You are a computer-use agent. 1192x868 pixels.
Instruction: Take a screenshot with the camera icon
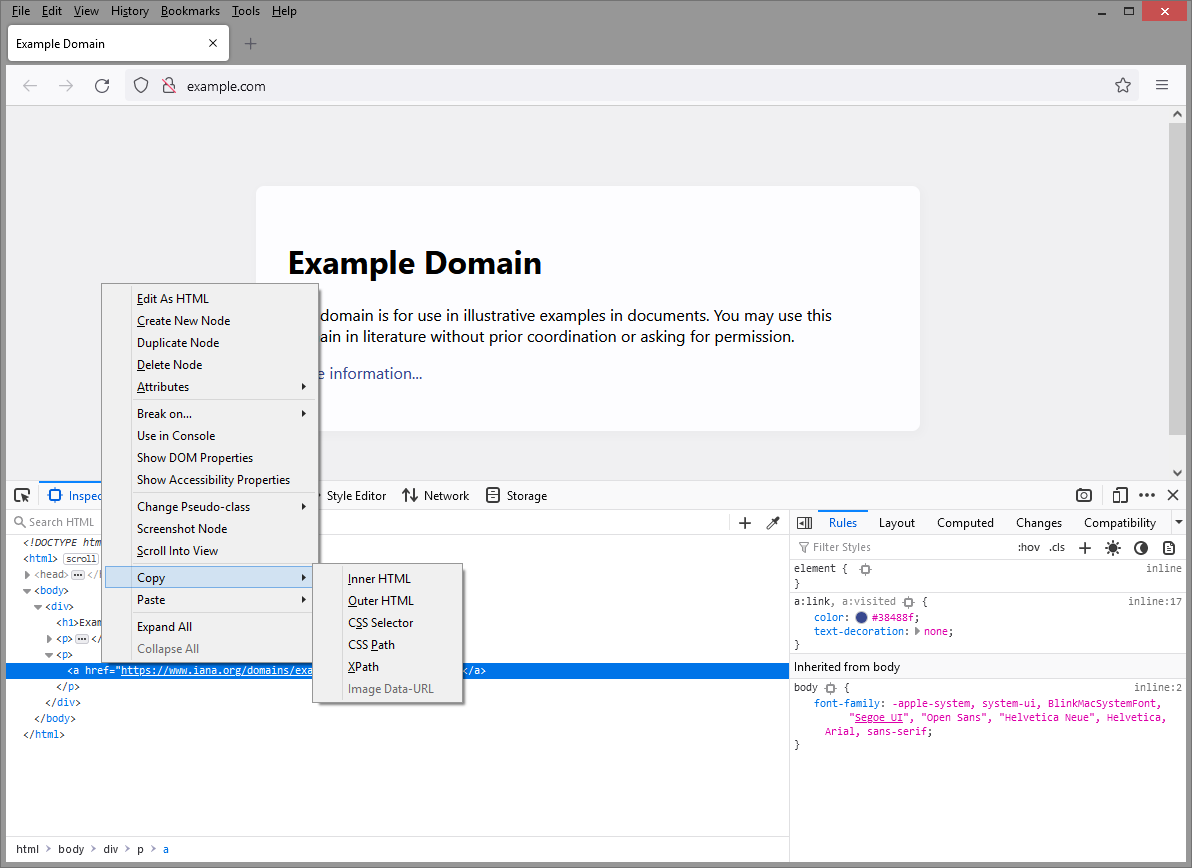pyautogui.click(x=1084, y=495)
